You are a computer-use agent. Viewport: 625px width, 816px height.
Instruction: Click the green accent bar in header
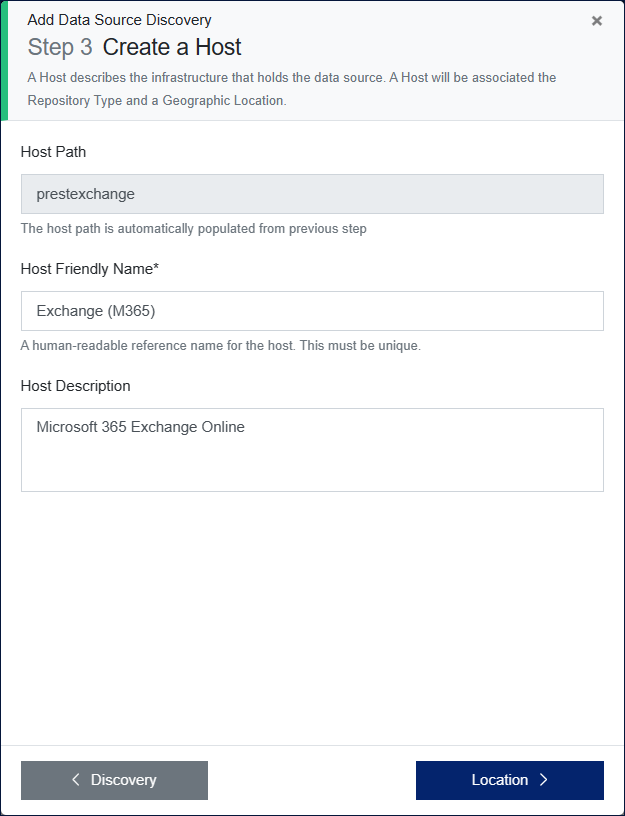coord(4,61)
